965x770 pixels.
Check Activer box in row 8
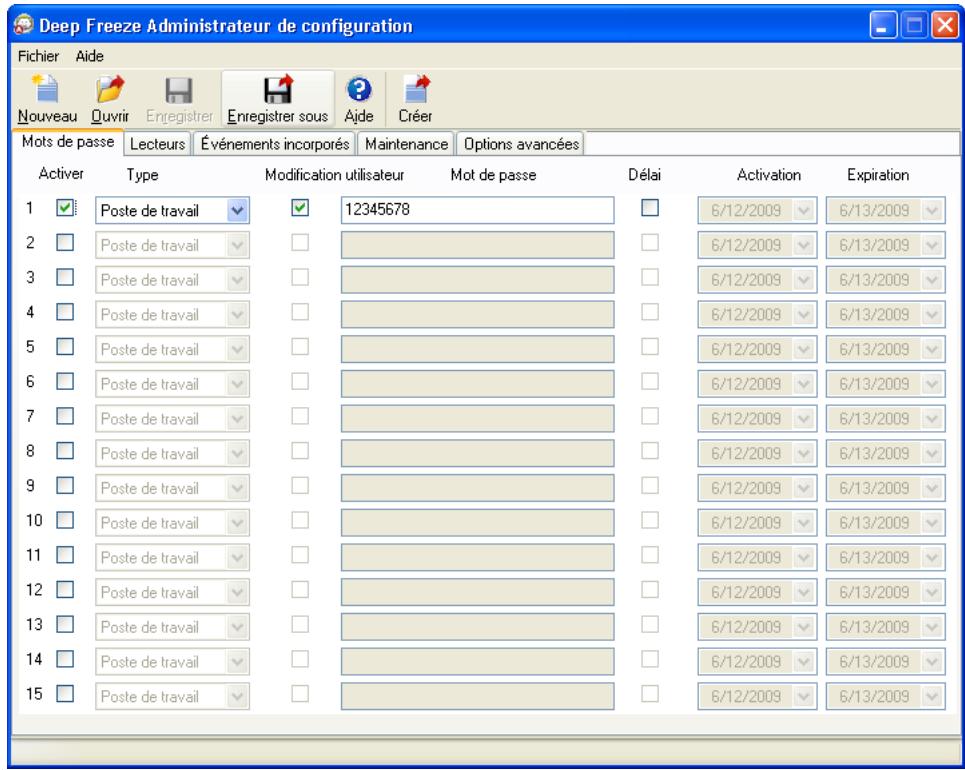(x=65, y=451)
